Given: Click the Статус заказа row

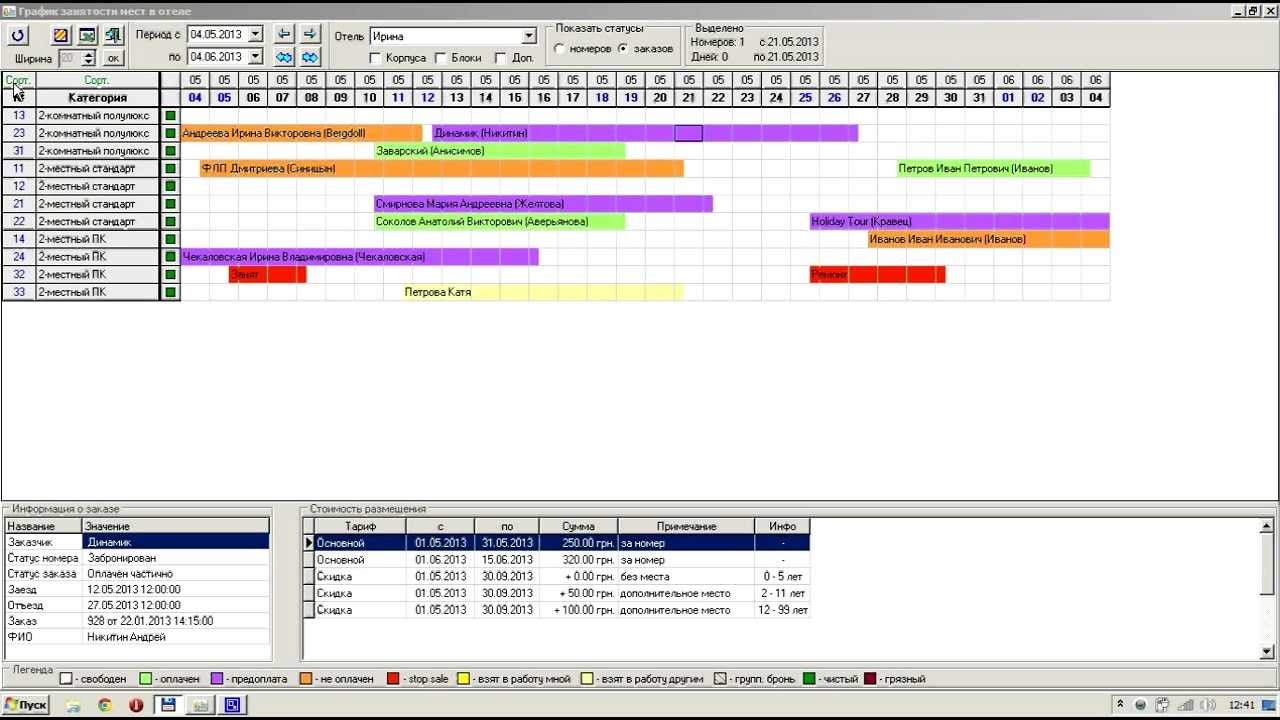Looking at the screenshot, I should click(138, 574).
